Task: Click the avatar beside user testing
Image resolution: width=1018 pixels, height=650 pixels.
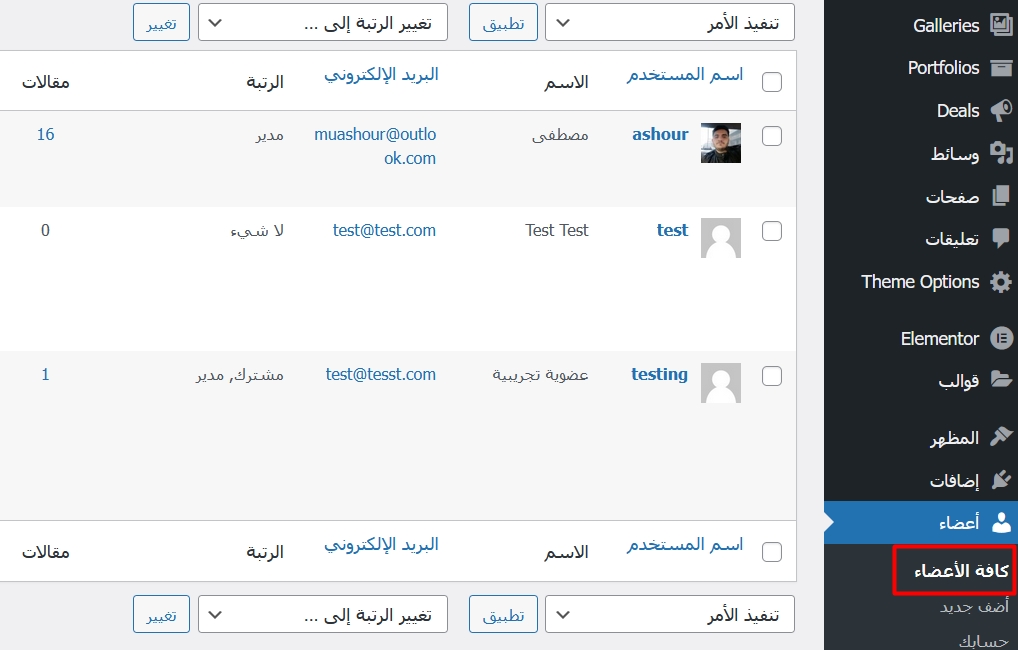Action: [721, 382]
